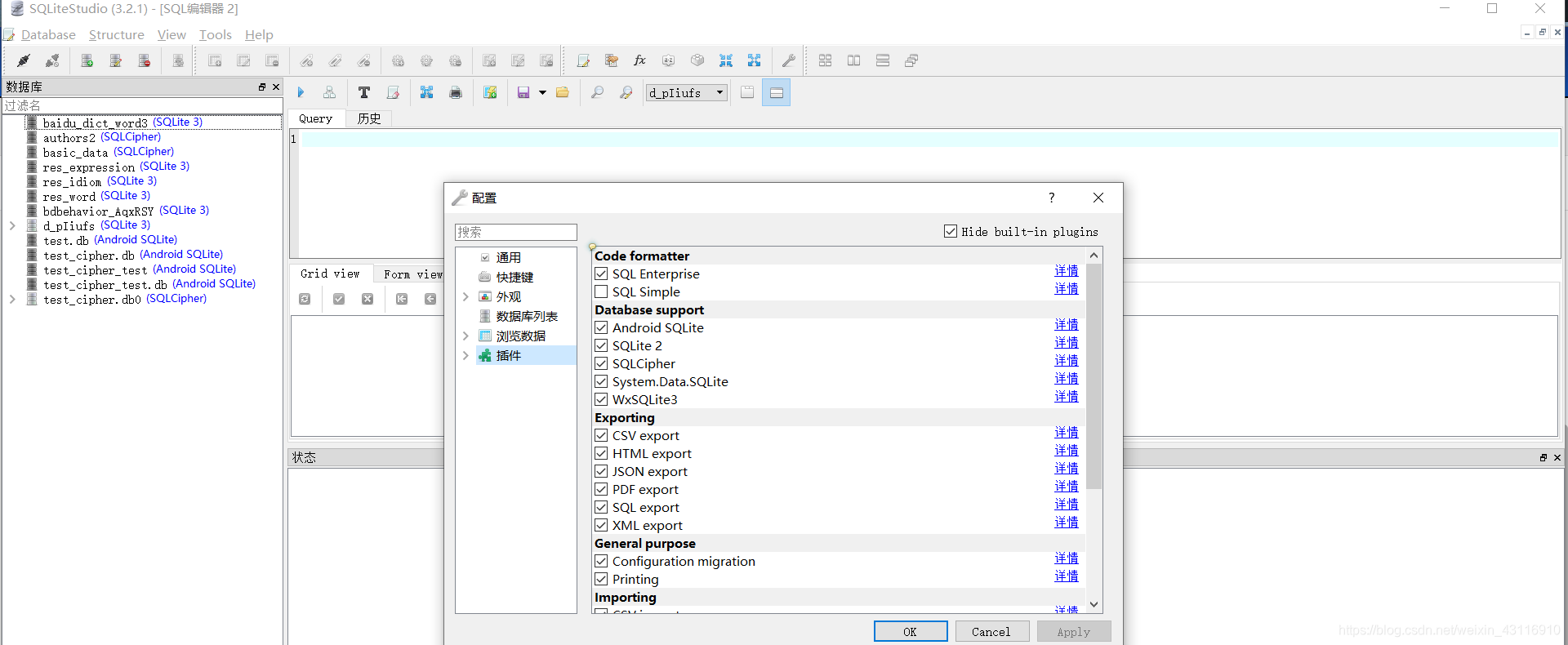Open configuration wrench icon in main toolbar
This screenshot has width=1568, height=645.
tap(789, 60)
